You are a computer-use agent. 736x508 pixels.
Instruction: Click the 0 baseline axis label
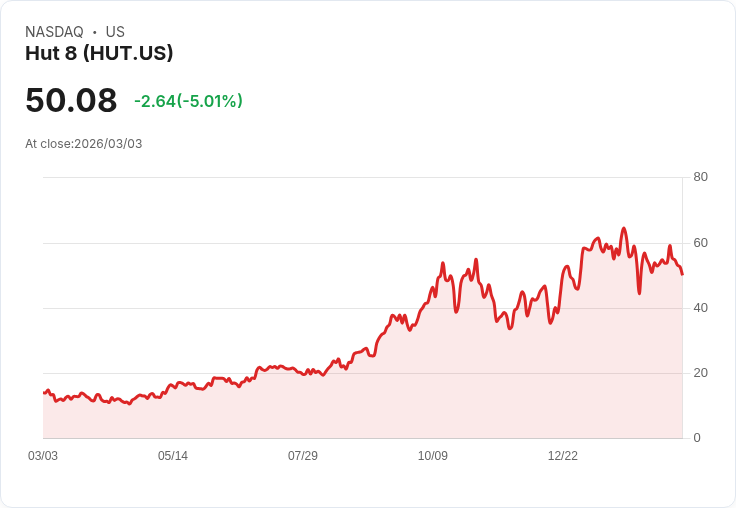pos(697,438)
